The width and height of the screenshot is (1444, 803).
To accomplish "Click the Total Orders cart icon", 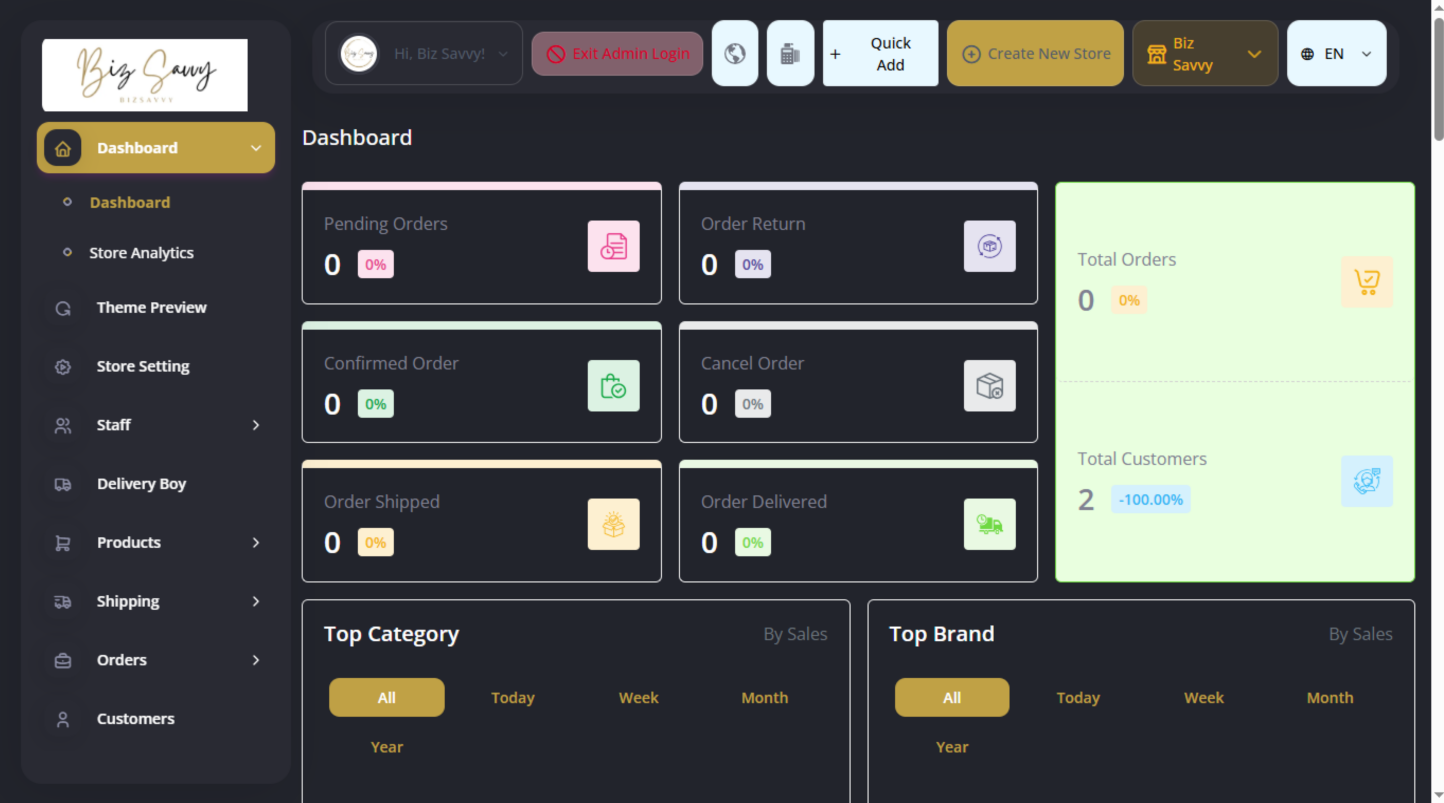I will pyautogui.click(x=1366, y=282).
